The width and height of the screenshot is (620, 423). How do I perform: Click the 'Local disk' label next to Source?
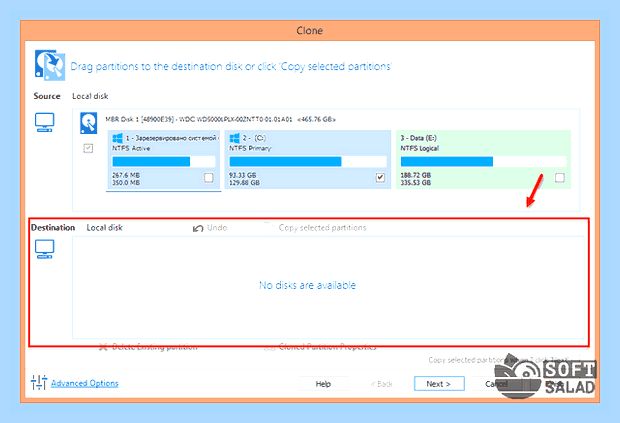click(x=90, y=96)
